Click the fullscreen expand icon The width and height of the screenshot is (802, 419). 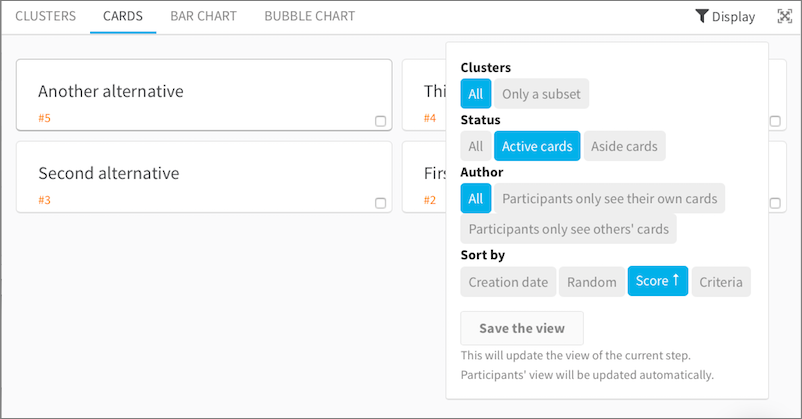[x=785, y=16]
